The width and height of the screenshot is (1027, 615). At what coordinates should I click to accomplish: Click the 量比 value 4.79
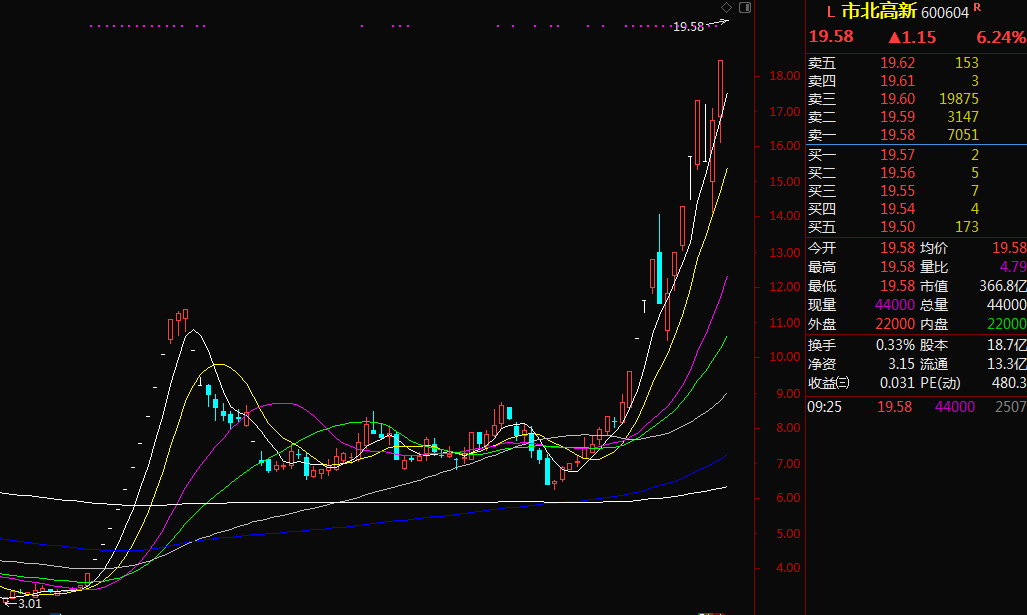point(1013,267)
